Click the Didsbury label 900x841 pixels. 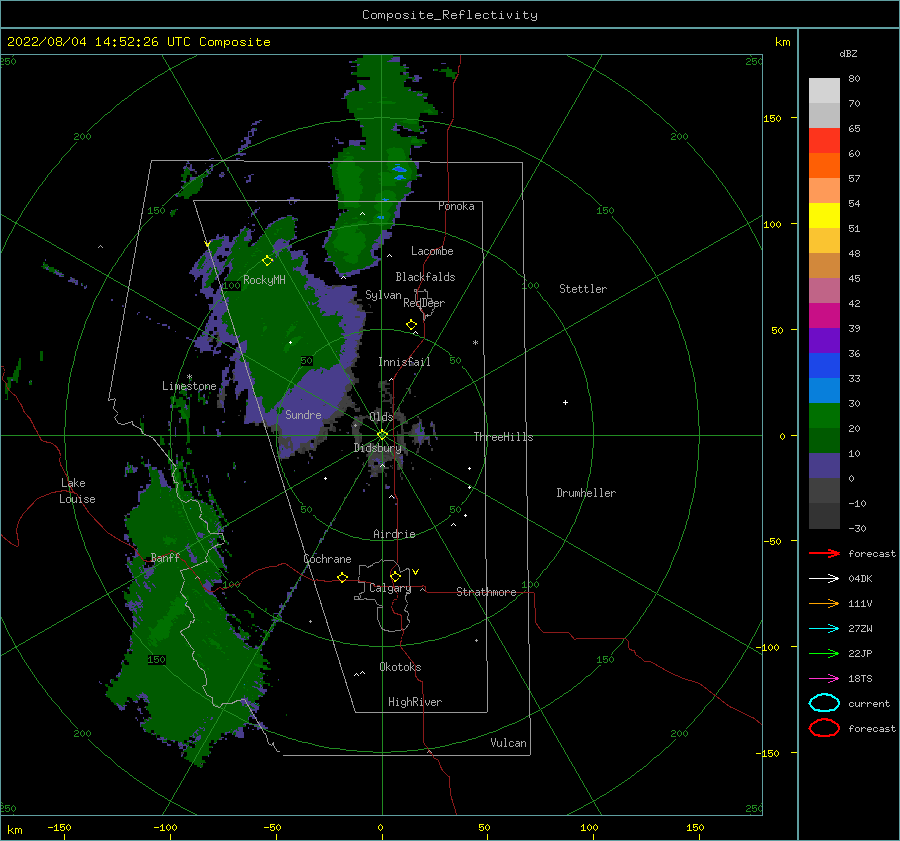point(378,448)
